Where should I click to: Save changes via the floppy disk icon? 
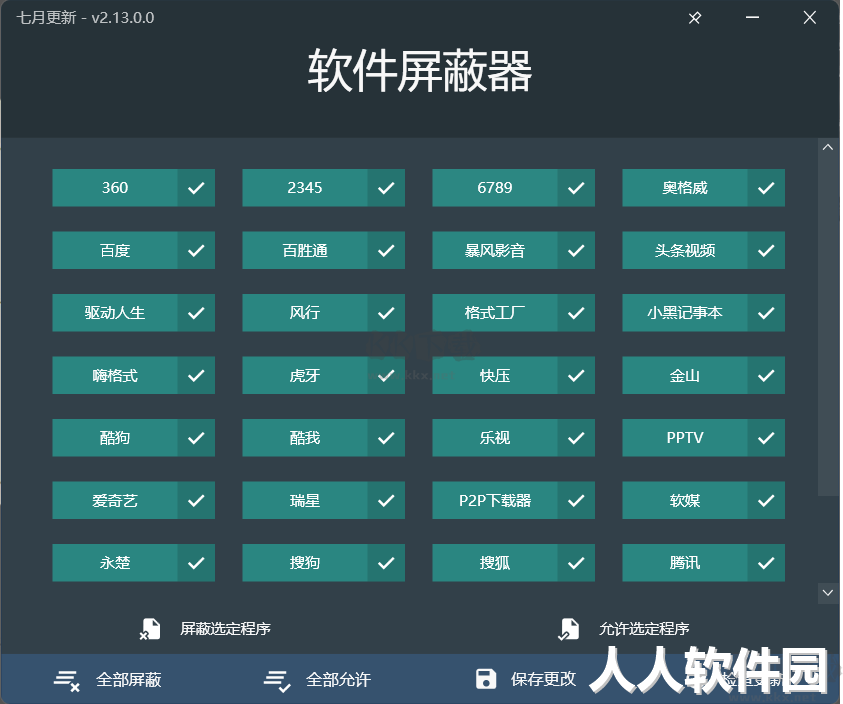coord(486,679)
